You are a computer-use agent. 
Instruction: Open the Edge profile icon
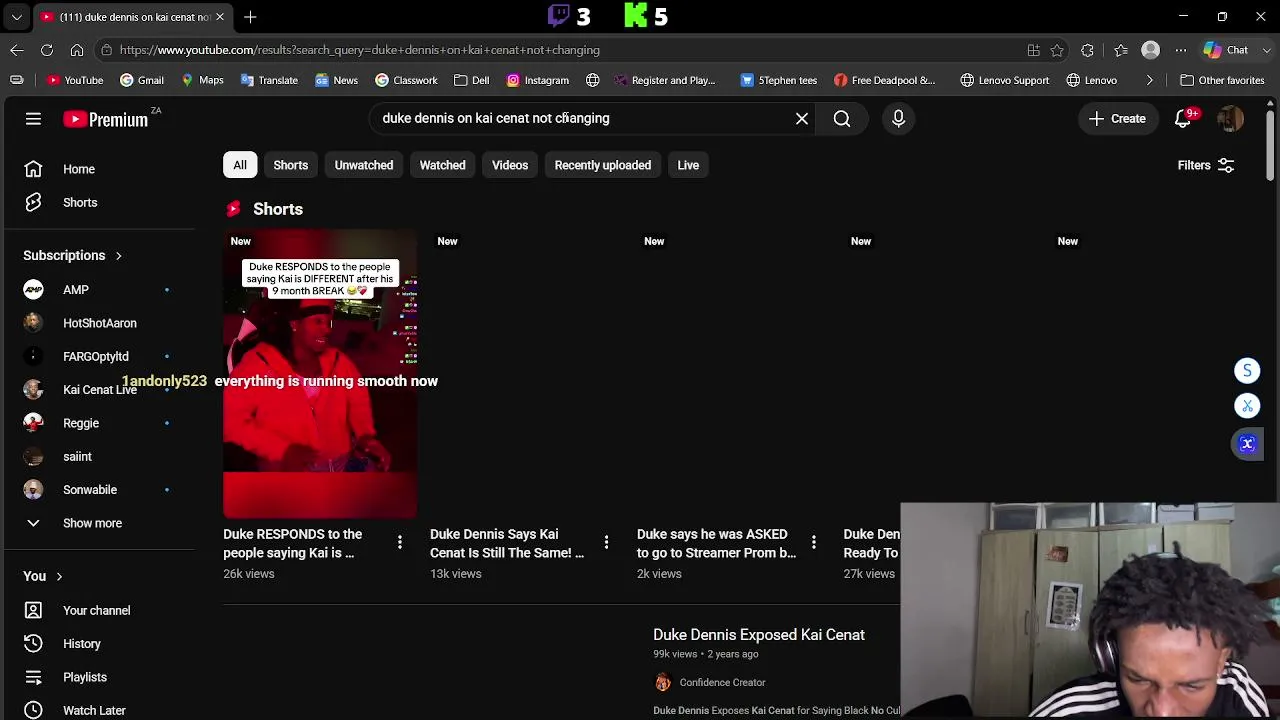pos(1151,50)
